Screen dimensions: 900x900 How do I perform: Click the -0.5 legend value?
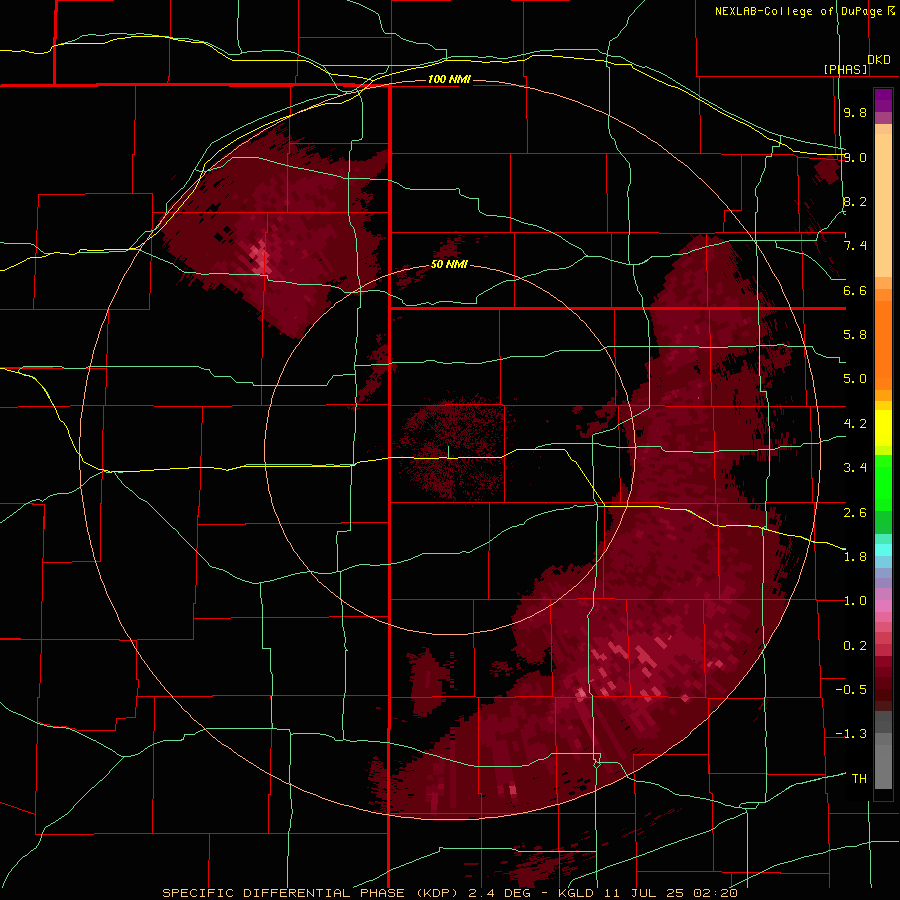[851, 690]
